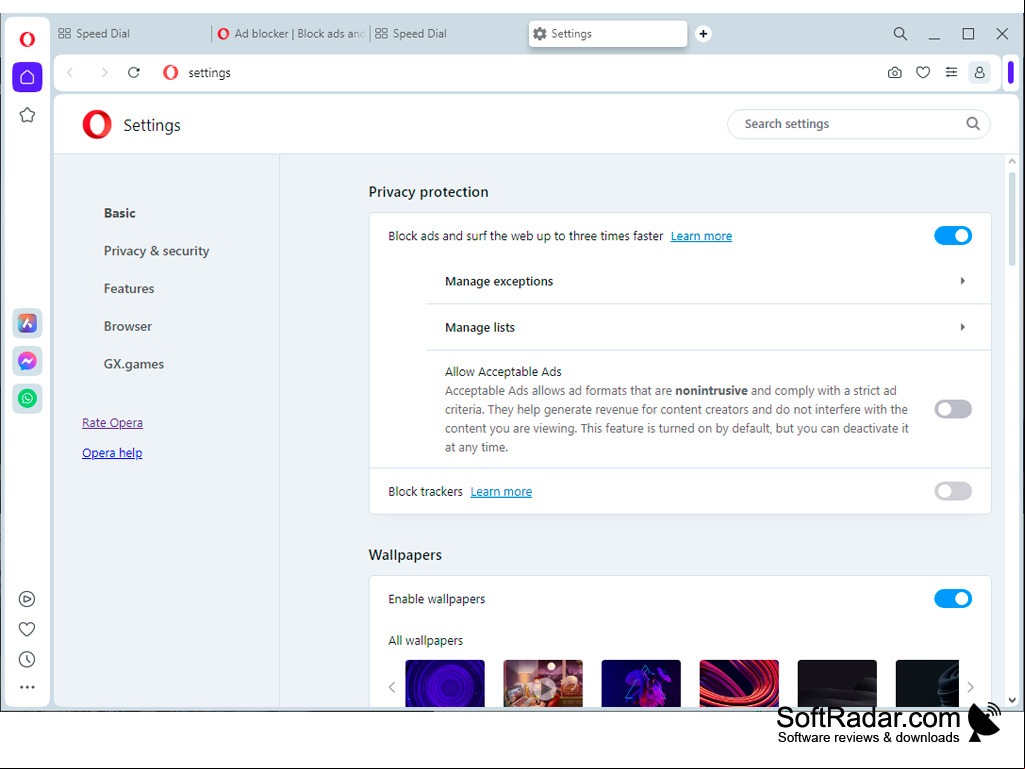Open History clock icon in sidebar
Image resolution: width=1025 pixels, height=769 pixels.
pos(27,659)
